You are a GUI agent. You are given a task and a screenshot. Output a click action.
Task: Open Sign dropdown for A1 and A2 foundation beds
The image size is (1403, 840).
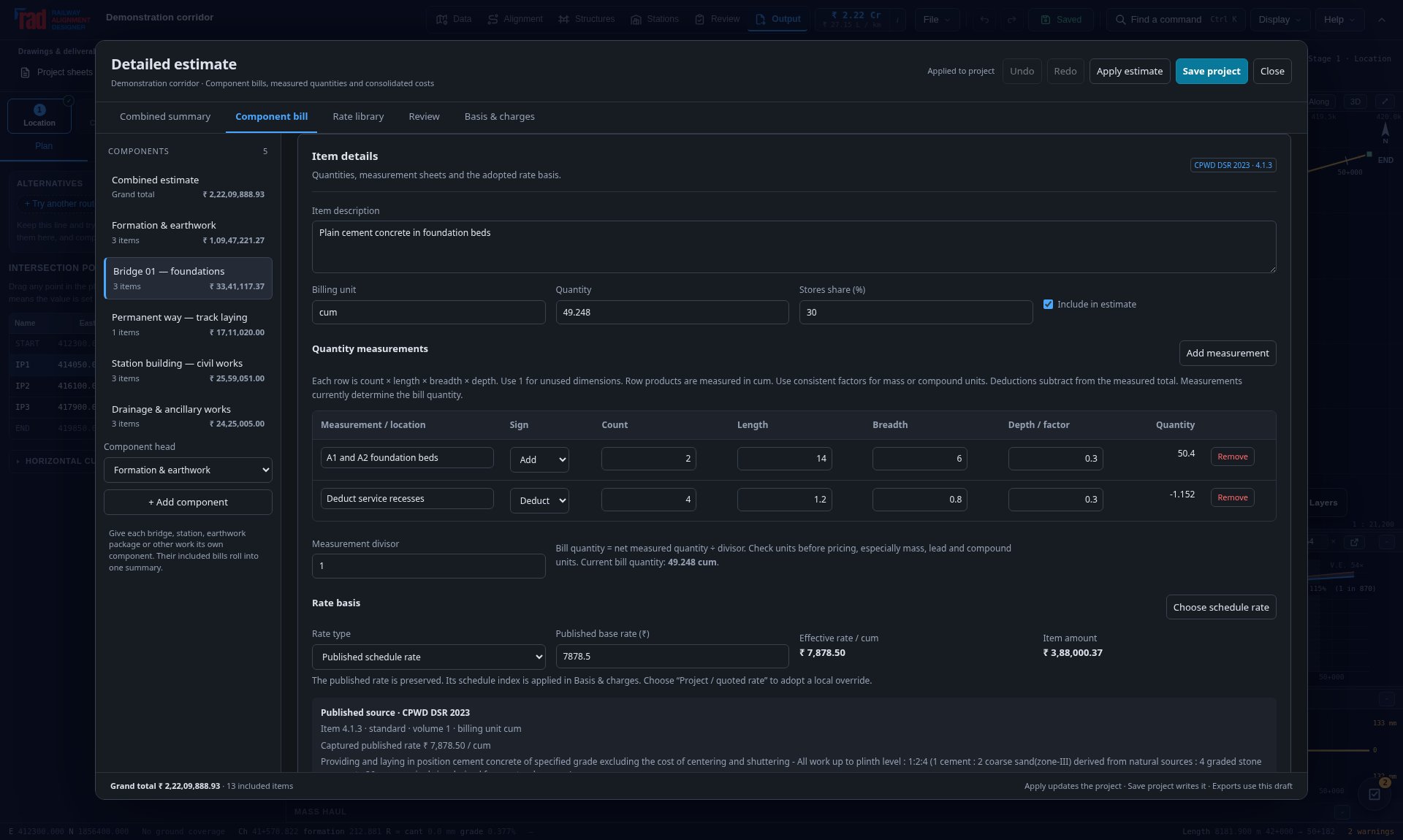coord(539,459)
